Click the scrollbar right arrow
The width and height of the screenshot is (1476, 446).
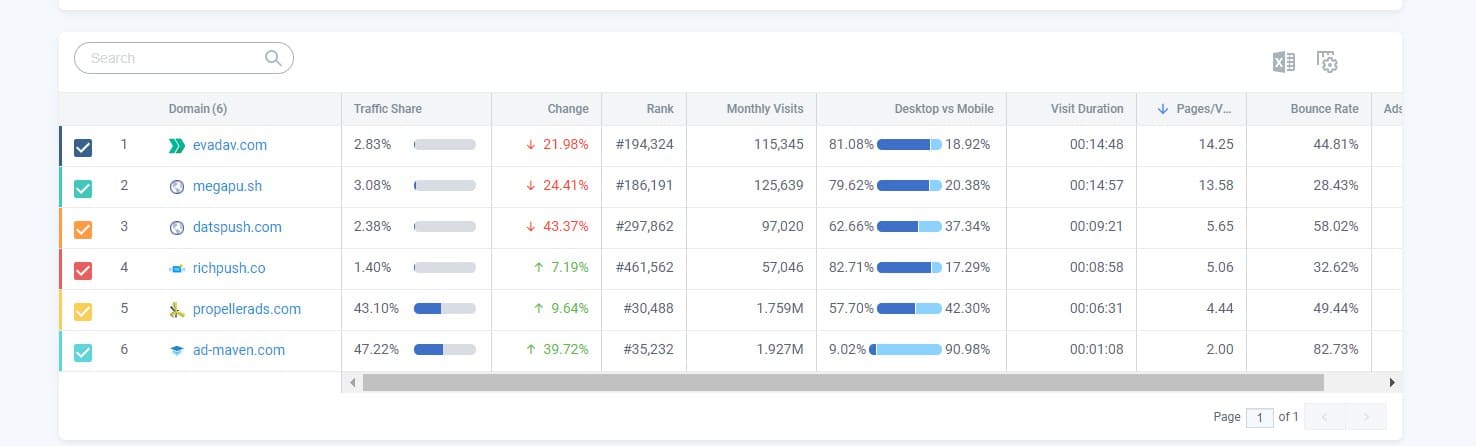pyautogui.click(x=1392, y=382)
